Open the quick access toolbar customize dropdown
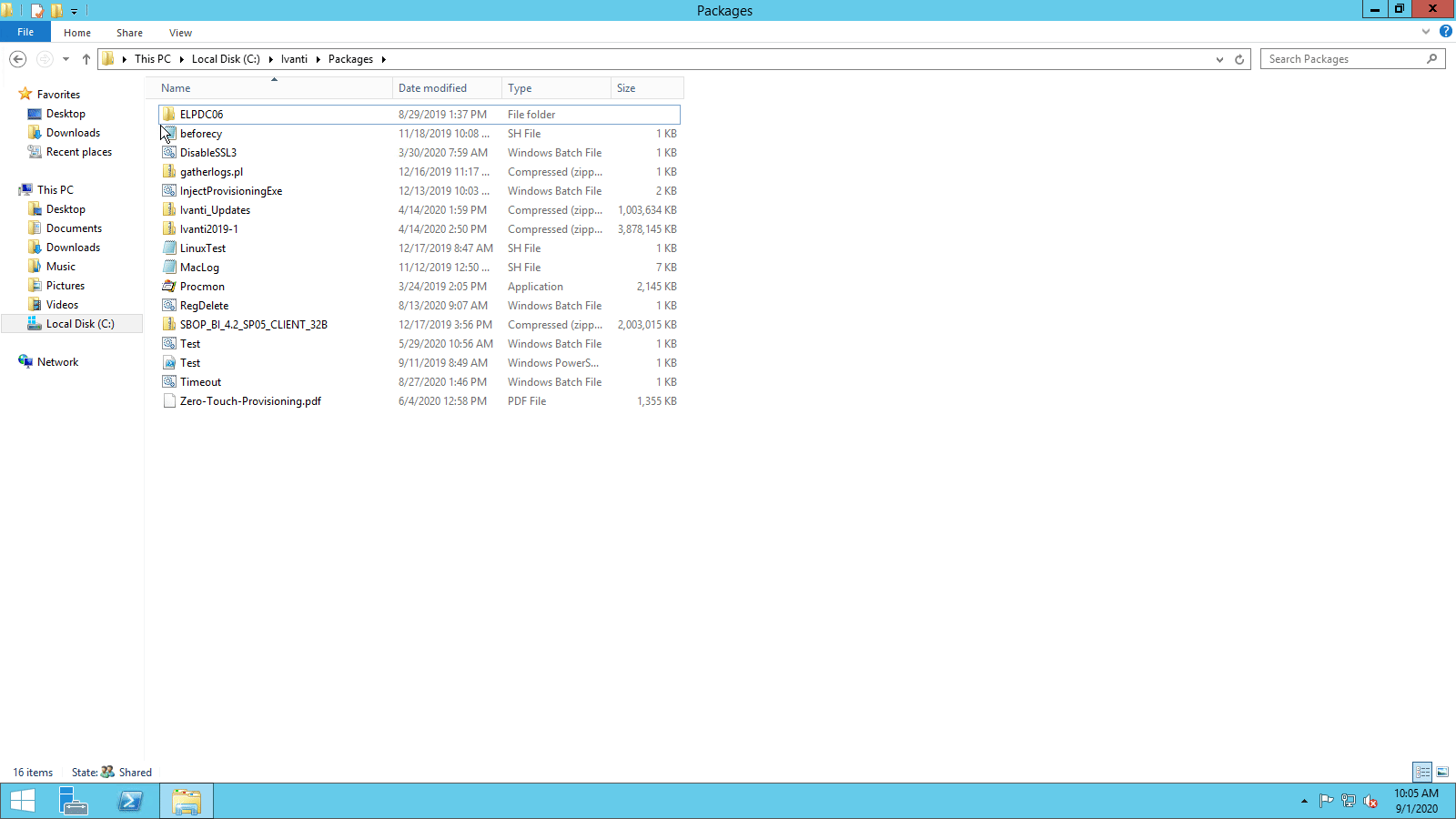Viewport: 1456px width, 819px height. tap(75, 10)
